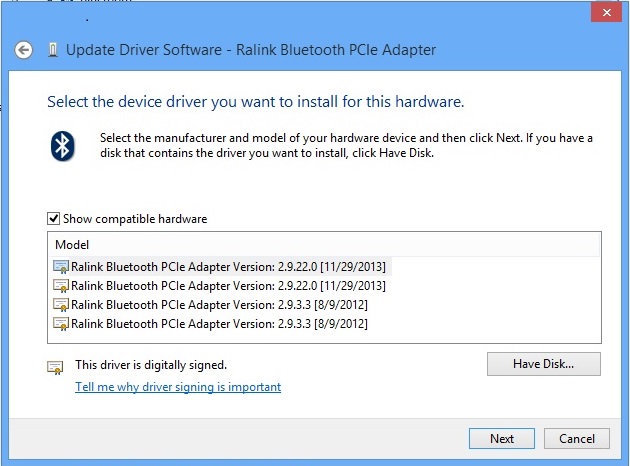
Task: Click the signed driver certificate icon
Action: point(55,367)
